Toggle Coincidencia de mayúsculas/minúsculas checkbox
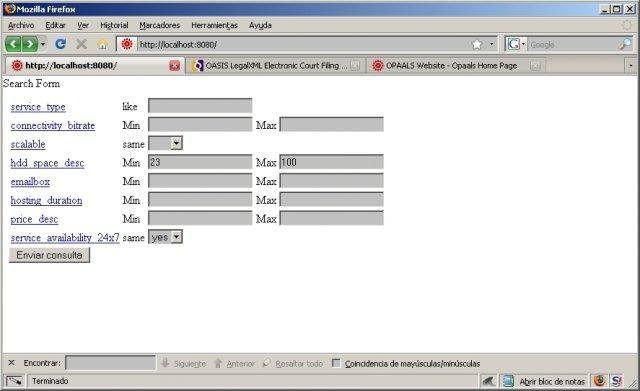The width and height of the screenshot is (640, 391). (x=336, y=363)
